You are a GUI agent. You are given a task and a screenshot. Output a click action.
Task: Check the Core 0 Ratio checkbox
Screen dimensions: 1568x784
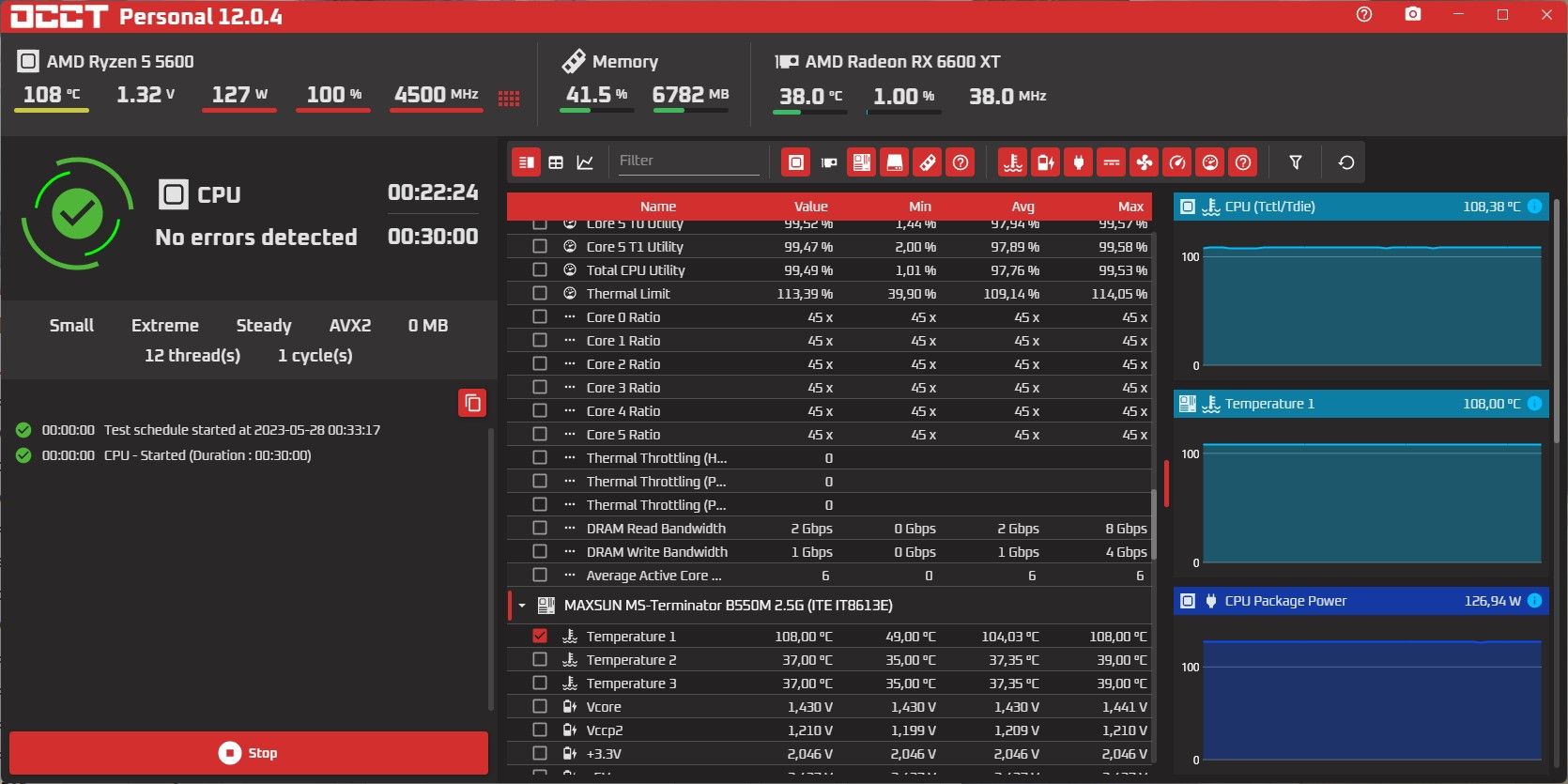pyautogui.click(x=540, y=316)
